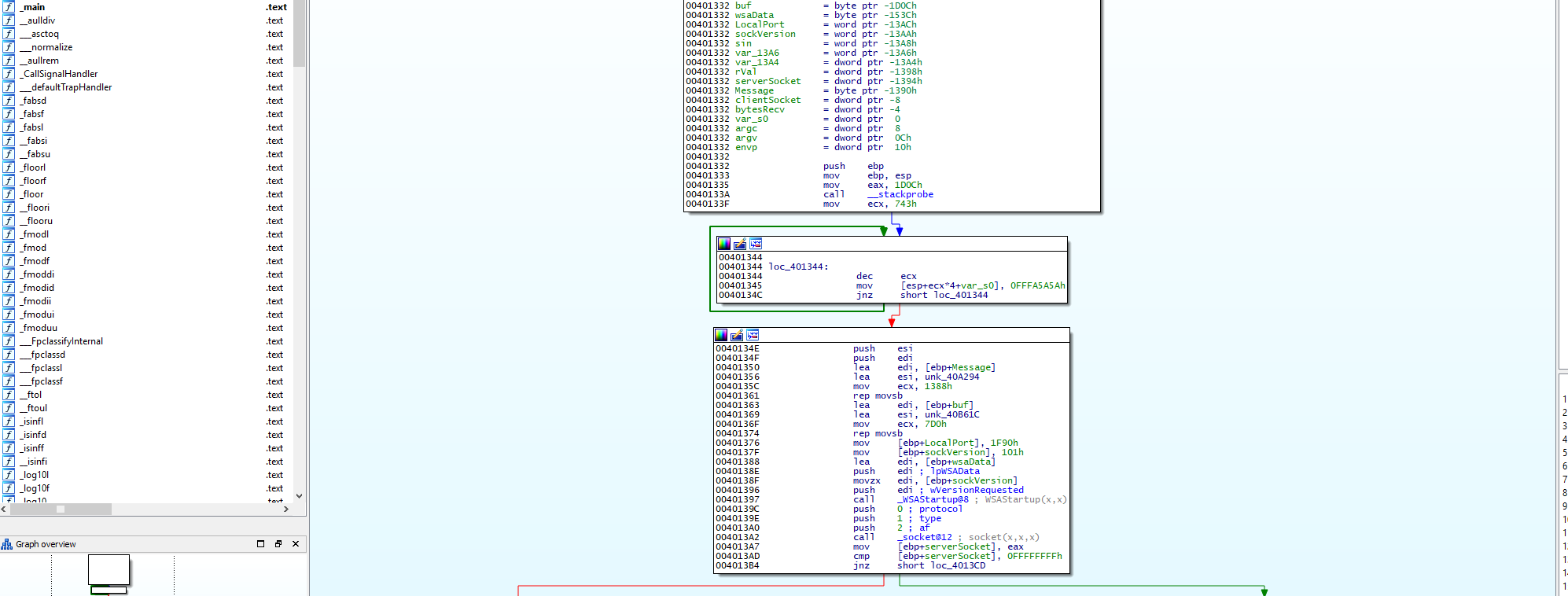Click color icon on block starting 0040134E
1568x596 pixels.
(x=721, y=335)
